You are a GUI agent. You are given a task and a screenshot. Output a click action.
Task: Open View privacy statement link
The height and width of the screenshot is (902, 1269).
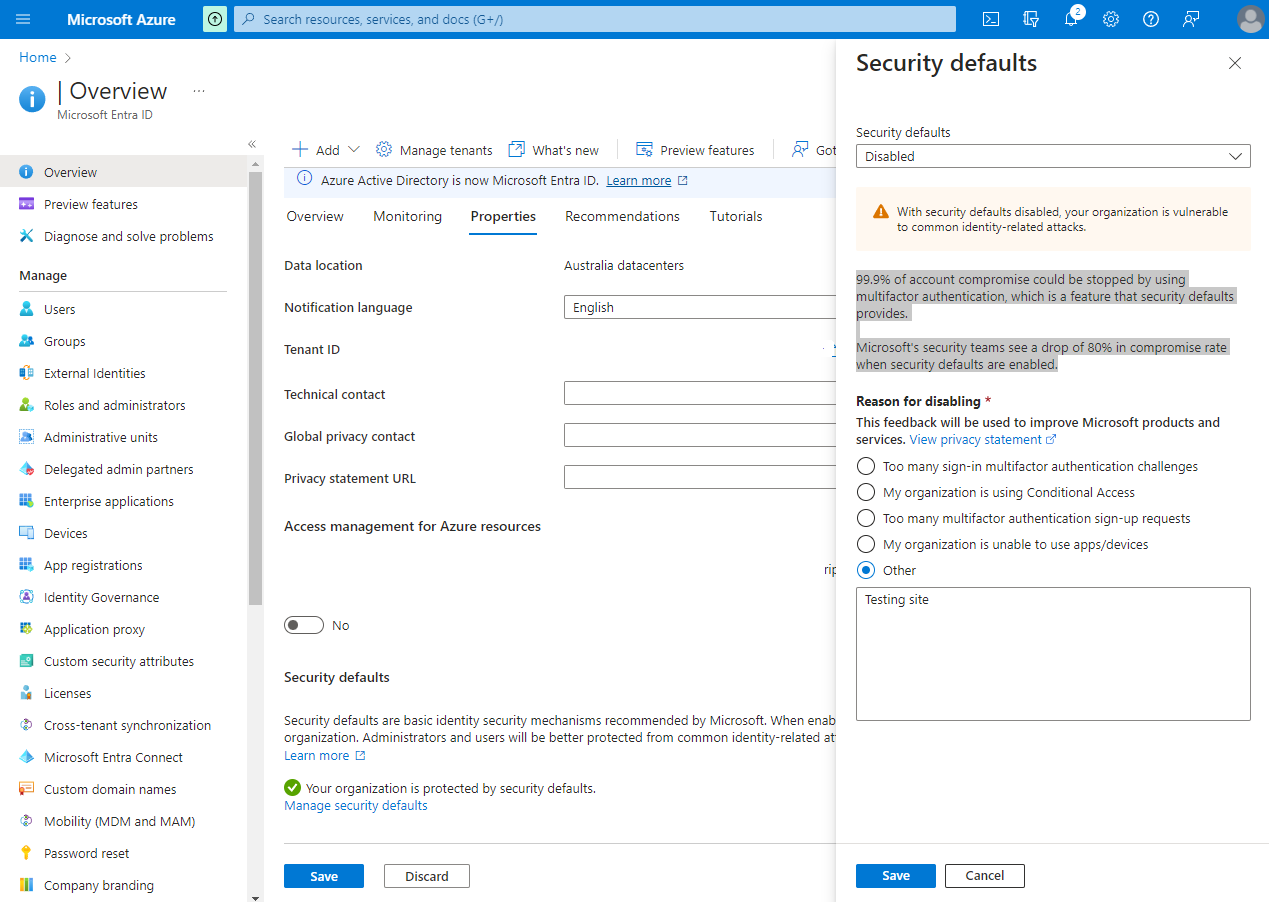coord(983,439)
